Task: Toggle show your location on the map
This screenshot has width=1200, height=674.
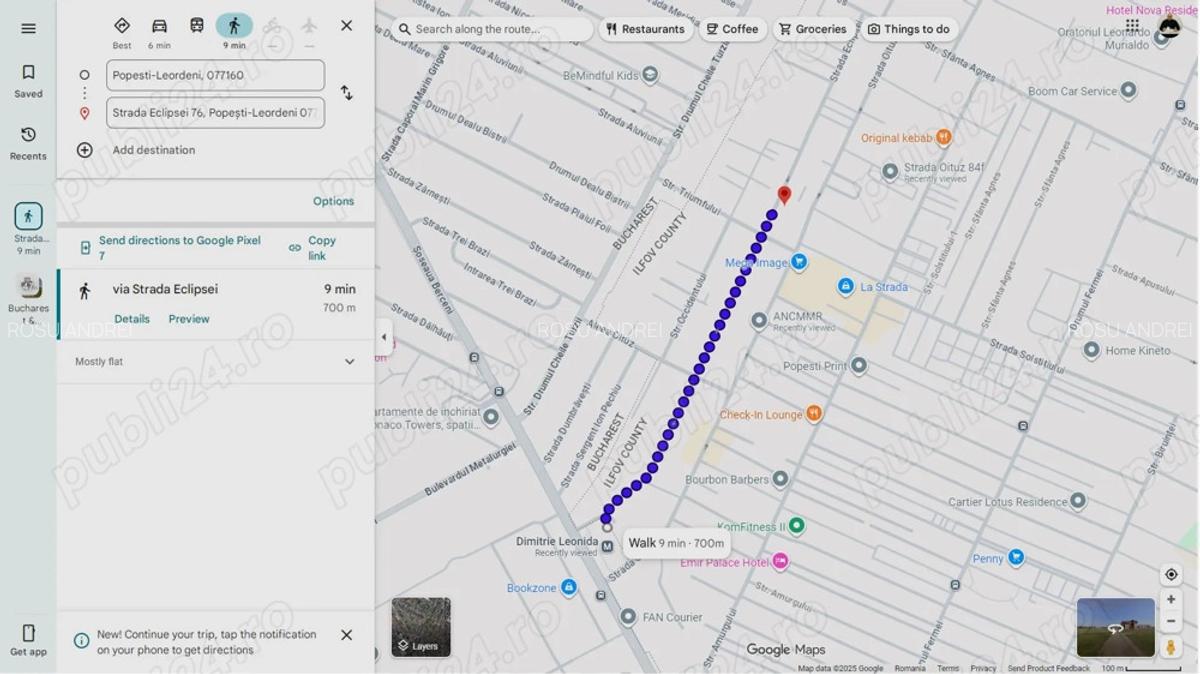Action: coord(1170,573)
